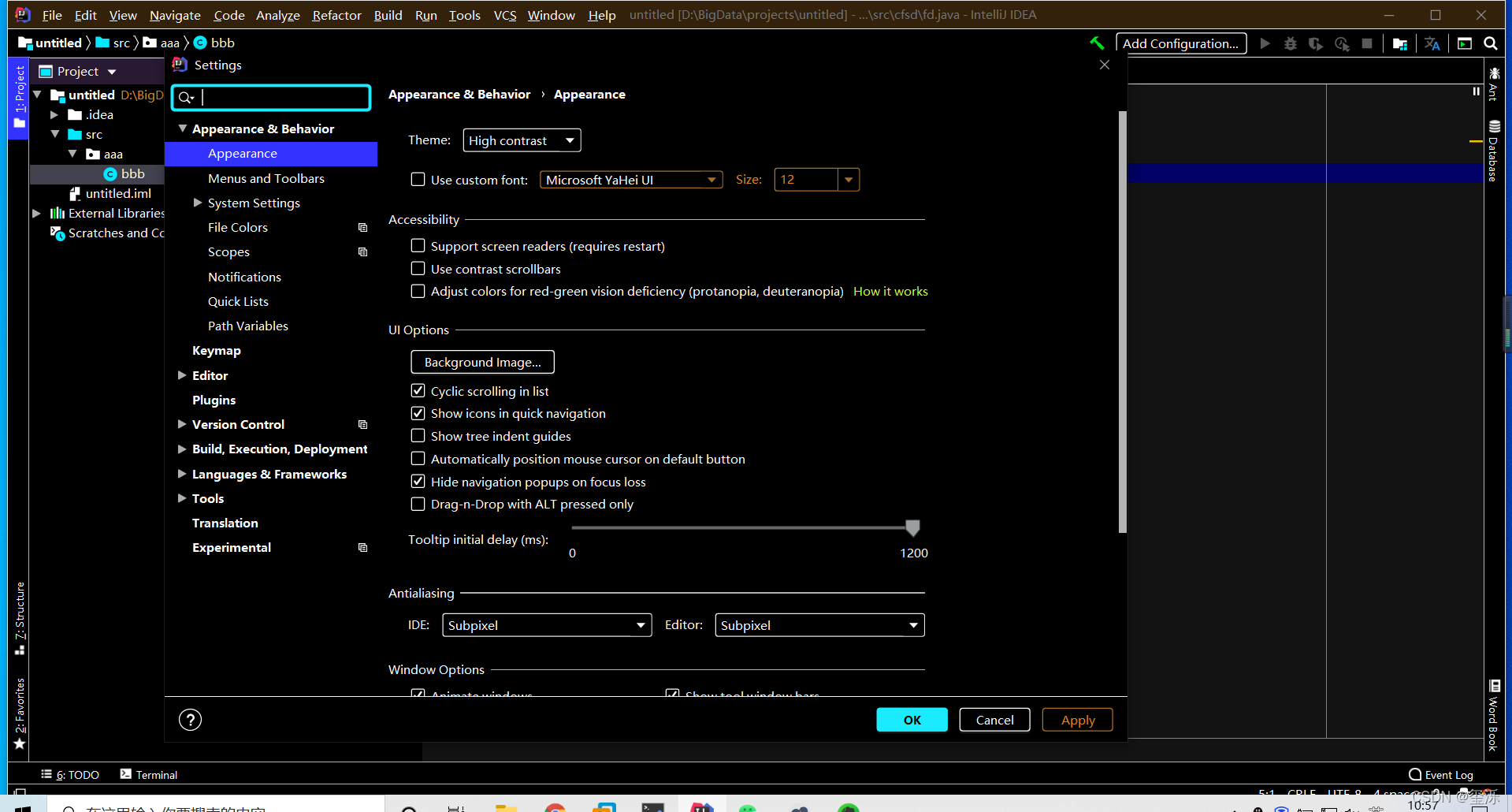The width and height of the screenshot is (1512, 812).
Task: Click Add Configuration button
Action: (x=1181, y=43)
